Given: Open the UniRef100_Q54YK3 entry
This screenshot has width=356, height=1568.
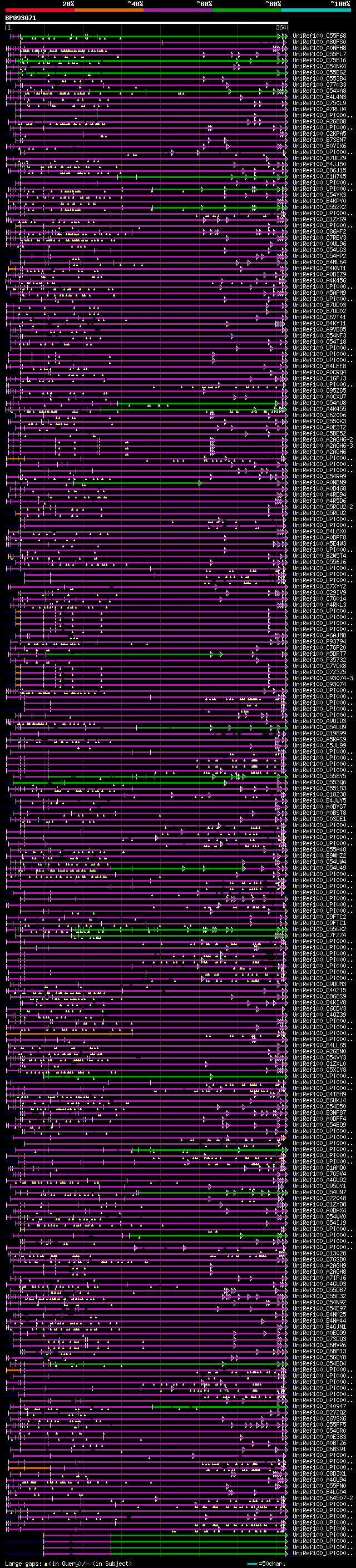Looking at the screenshot, I should pos(319,195).
